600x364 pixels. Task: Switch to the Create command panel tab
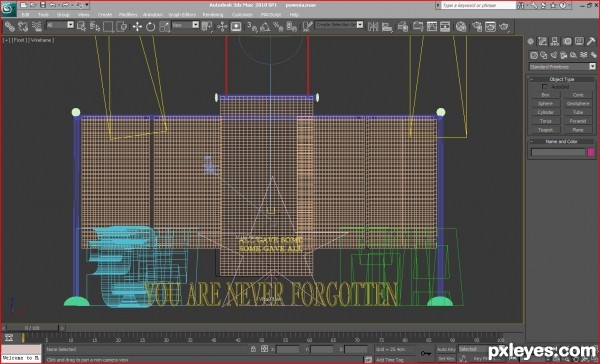[x=531, y=41]
